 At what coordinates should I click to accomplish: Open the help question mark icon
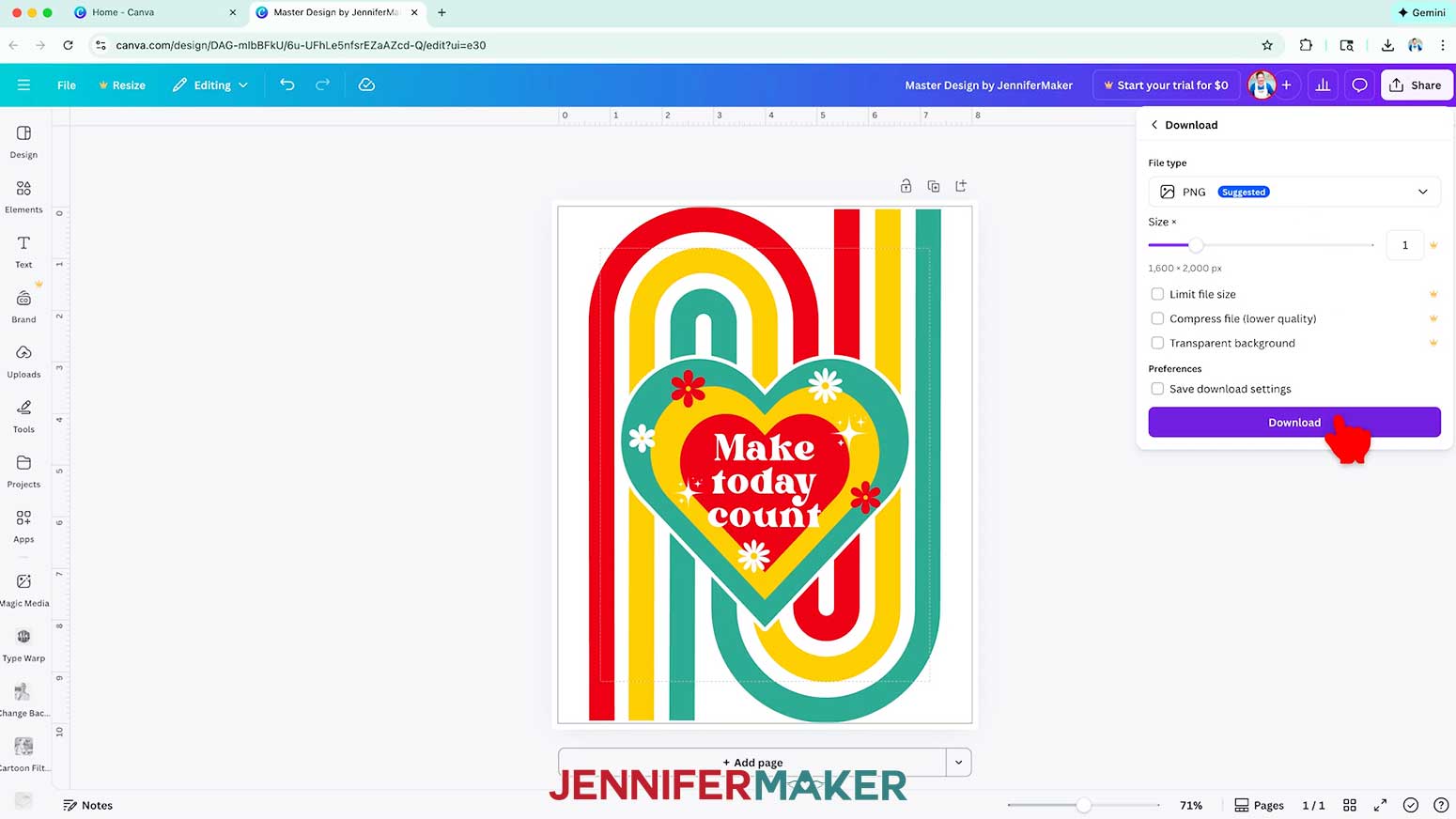click(1440, 805)
